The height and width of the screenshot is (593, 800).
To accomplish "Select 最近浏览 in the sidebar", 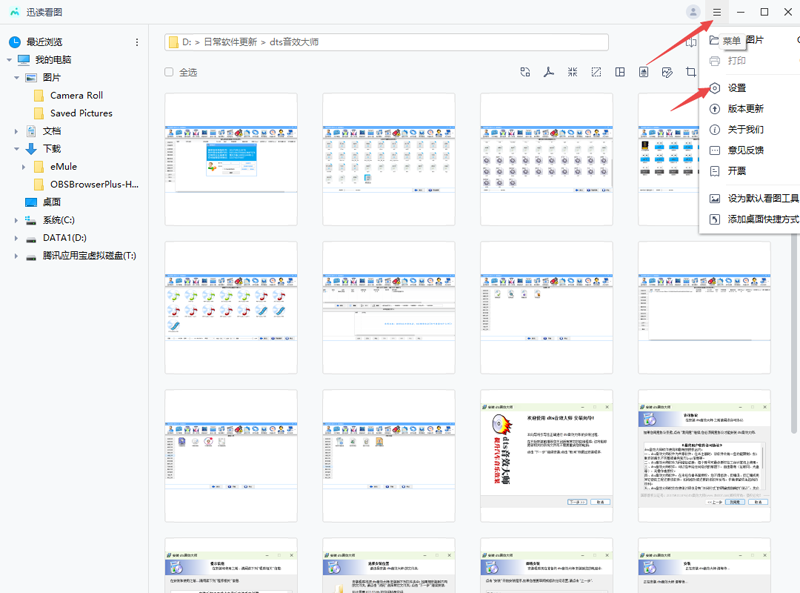I will 44,42.
